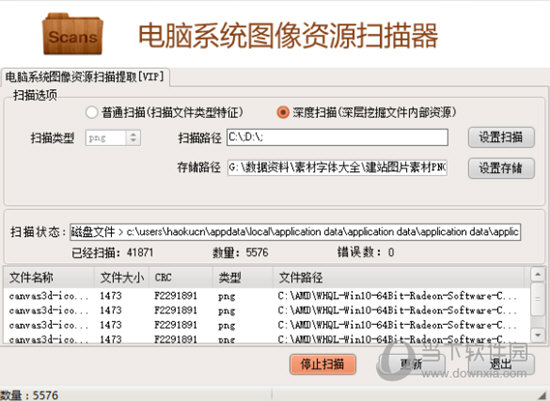
Task: Switch to 电脑系统图像资源扫描提取[VIP] tab
Action: (85, 77)
